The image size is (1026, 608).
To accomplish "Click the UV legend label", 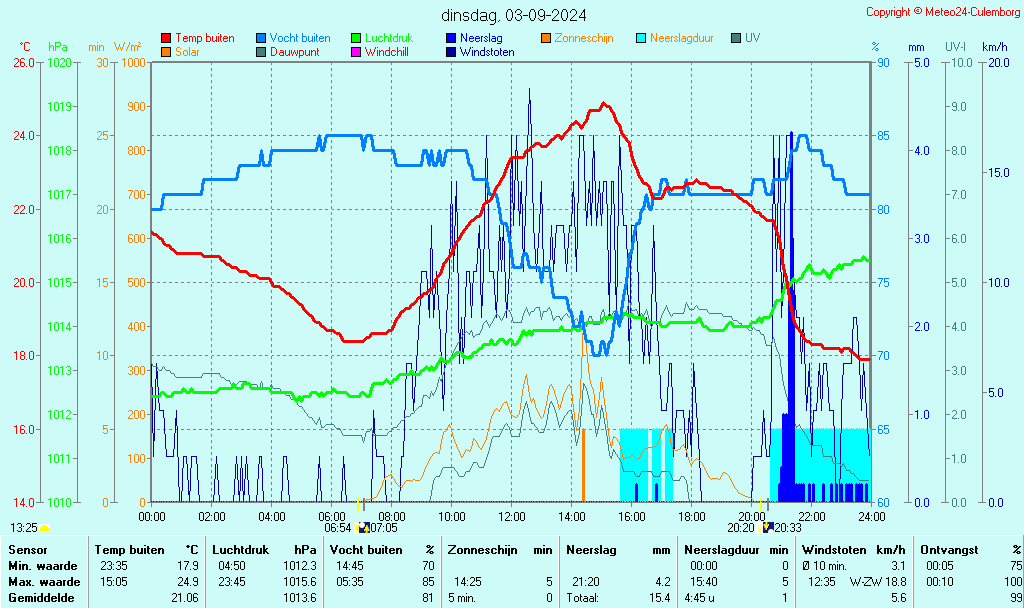I will click(x=752, y=38).
